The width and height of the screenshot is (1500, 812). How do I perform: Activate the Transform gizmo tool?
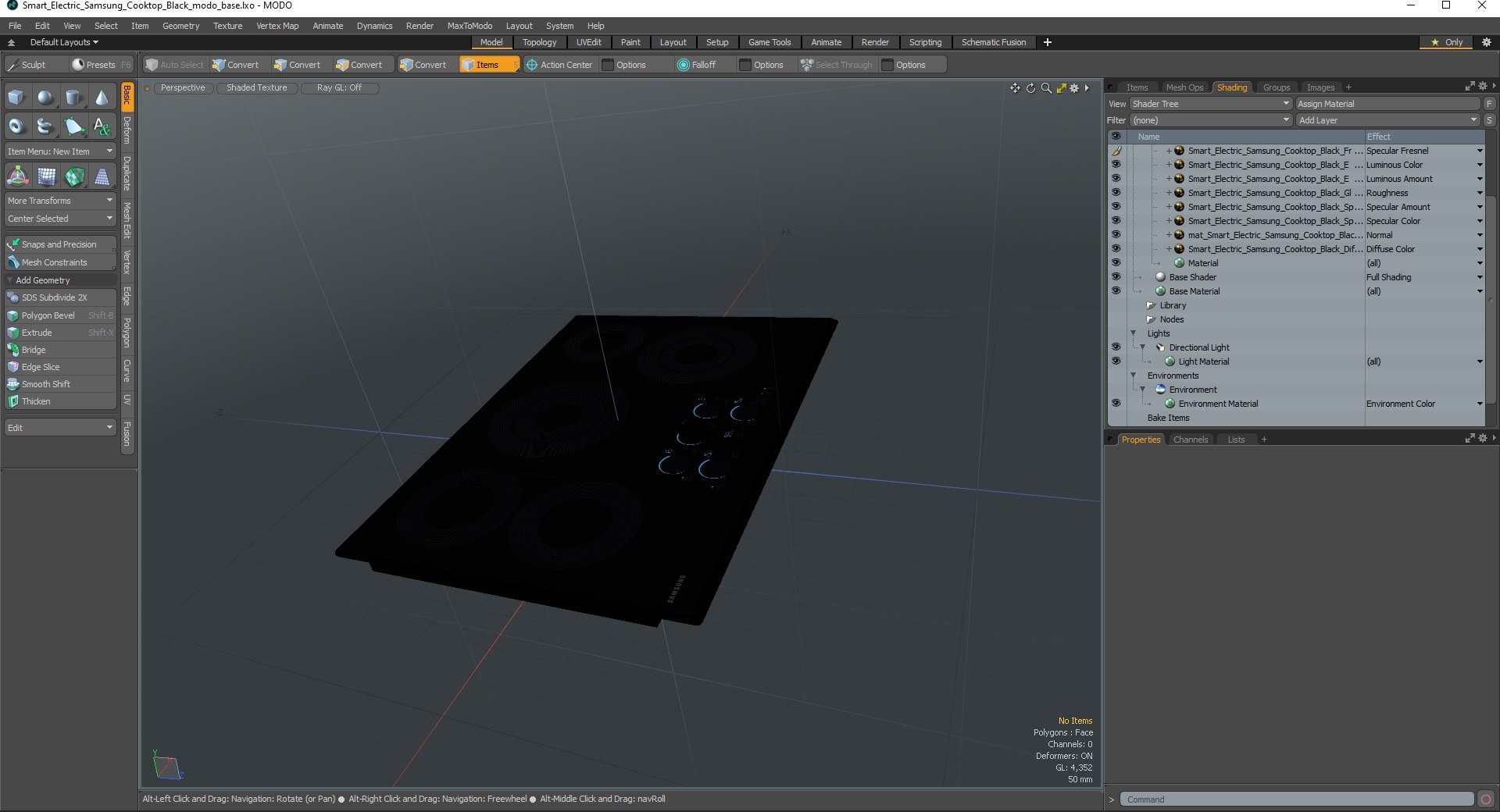click(17, 177)
